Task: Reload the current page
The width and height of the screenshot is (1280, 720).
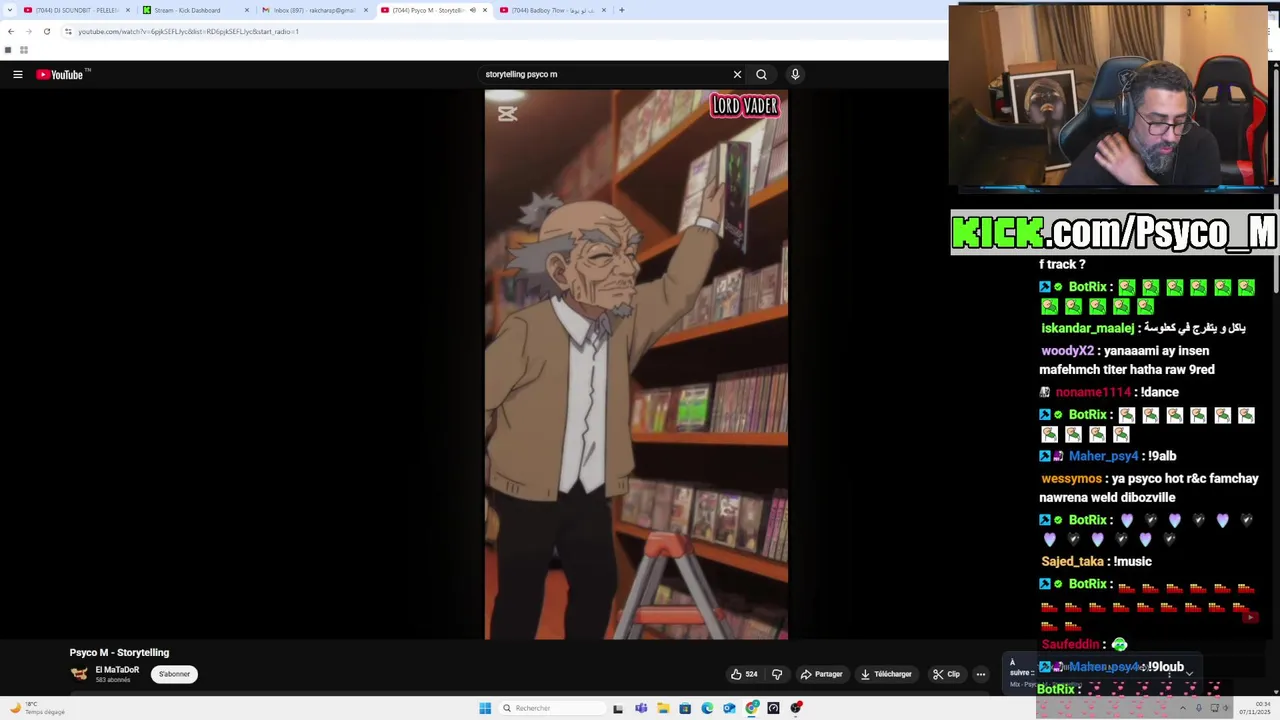Action: coord(46,31)
